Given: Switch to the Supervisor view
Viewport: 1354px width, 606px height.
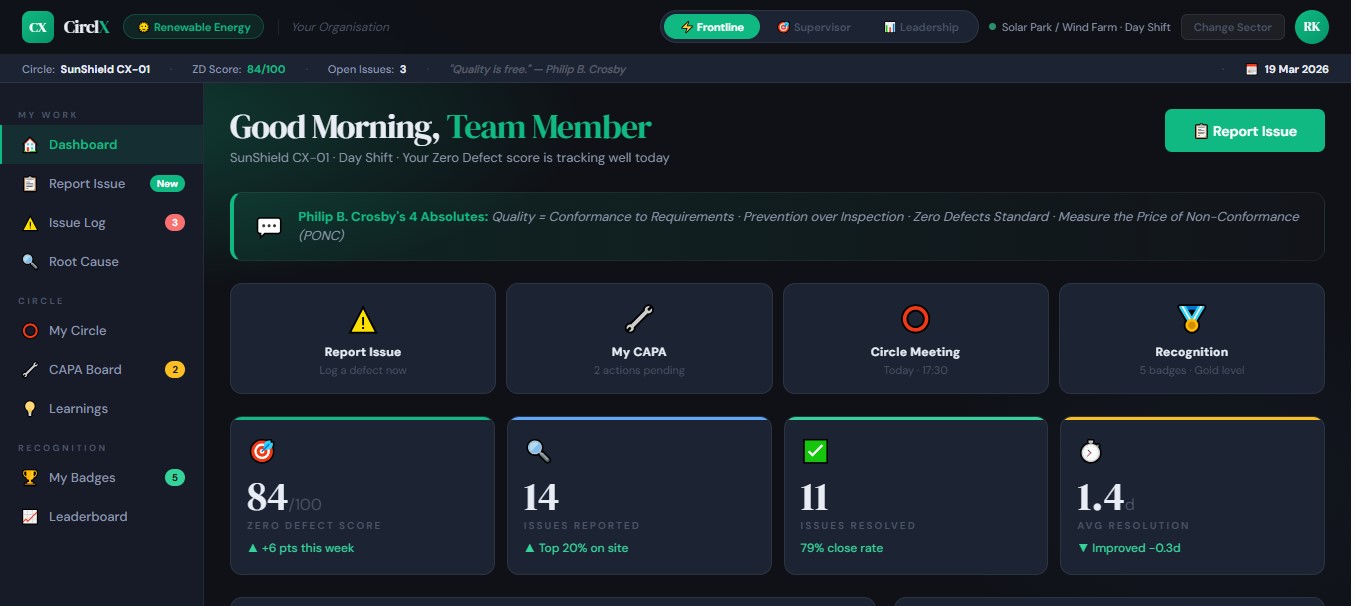Looking at the screenshot, I should [814, 27].
